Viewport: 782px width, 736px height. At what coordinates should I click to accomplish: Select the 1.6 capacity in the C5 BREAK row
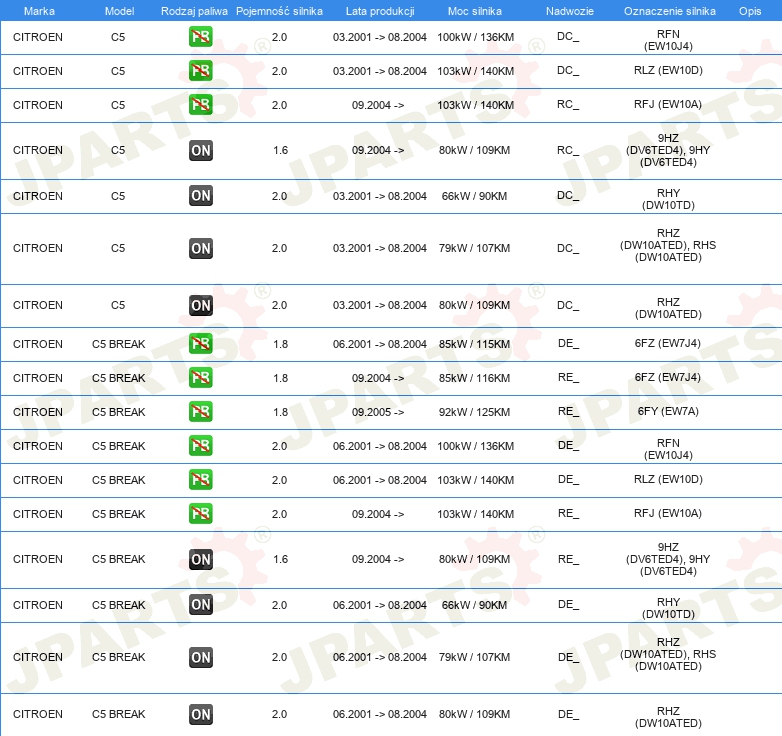coord(280,559)
